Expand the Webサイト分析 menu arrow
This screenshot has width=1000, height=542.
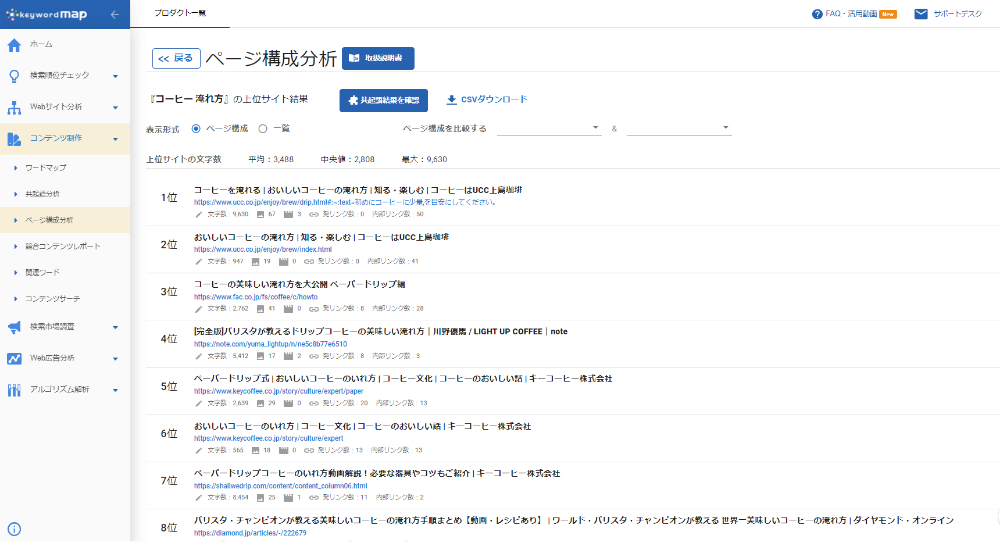click(115, 108)
